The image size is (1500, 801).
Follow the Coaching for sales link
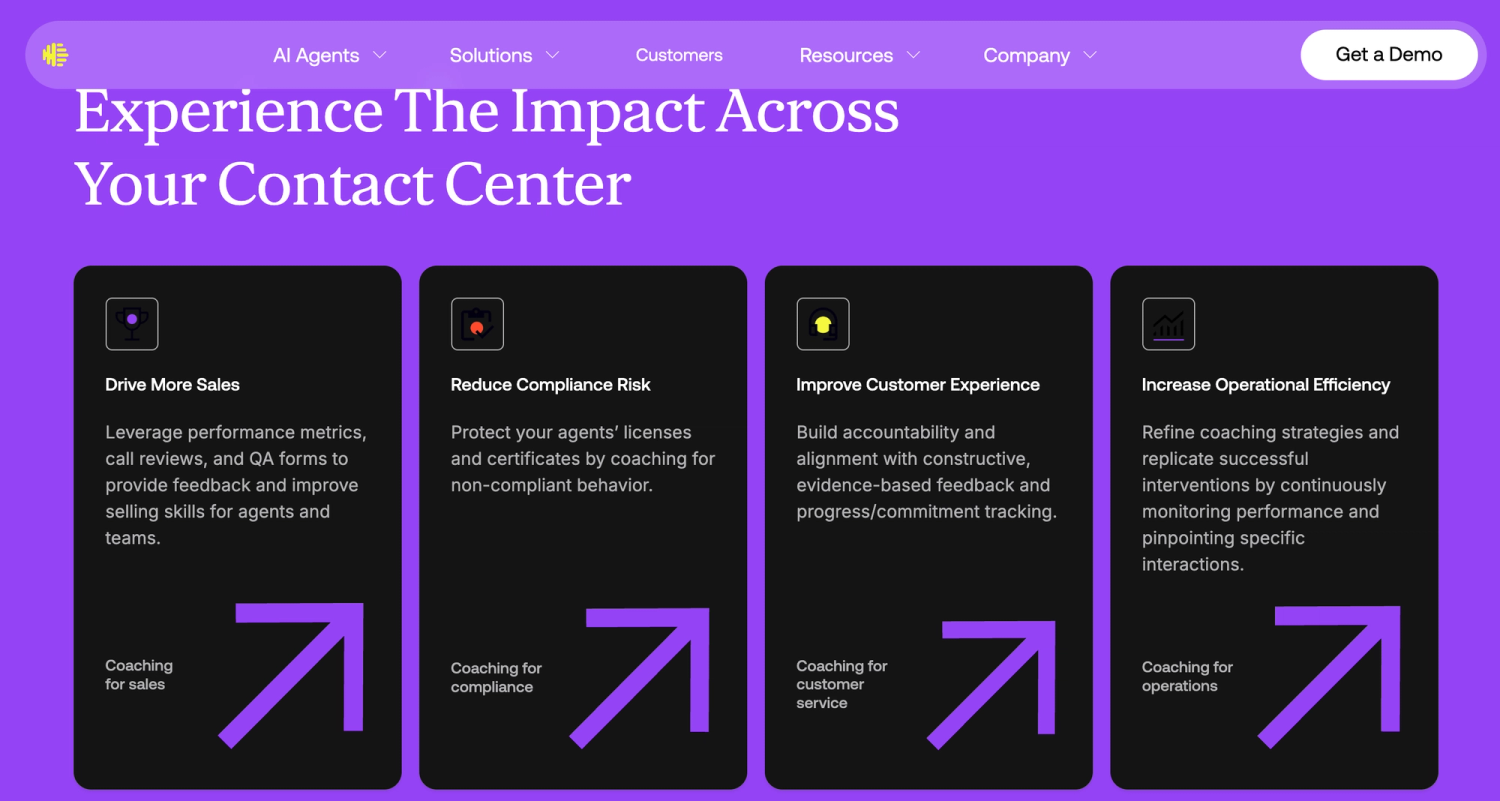[139, 675]
